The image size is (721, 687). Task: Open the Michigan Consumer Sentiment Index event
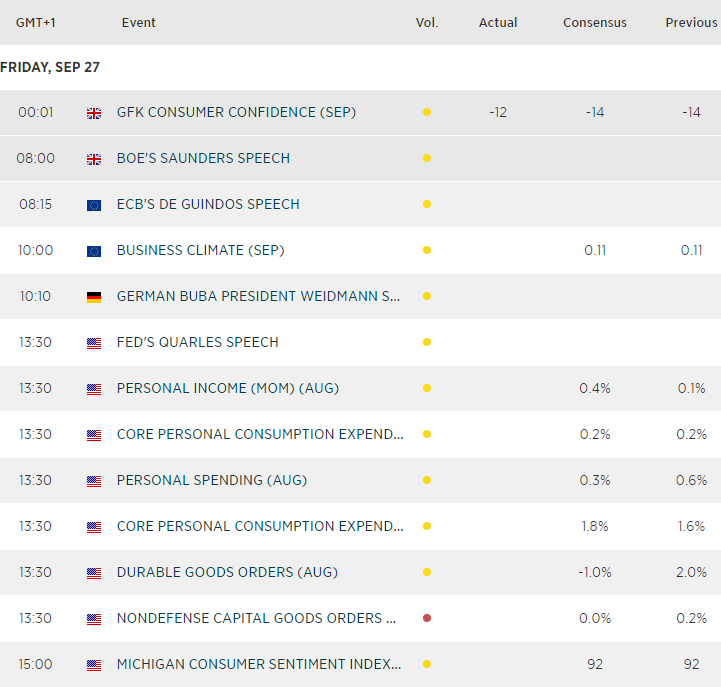tap(259, 664)
